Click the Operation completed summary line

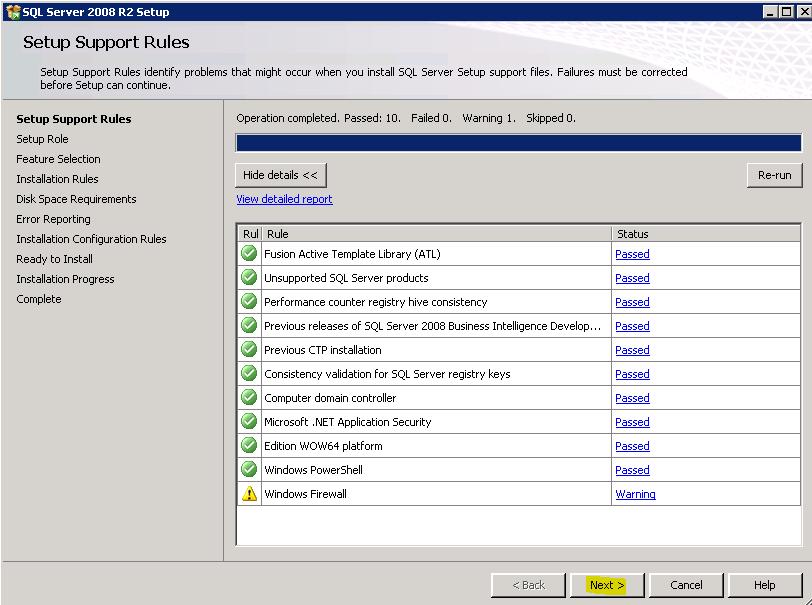coord(406,118)
